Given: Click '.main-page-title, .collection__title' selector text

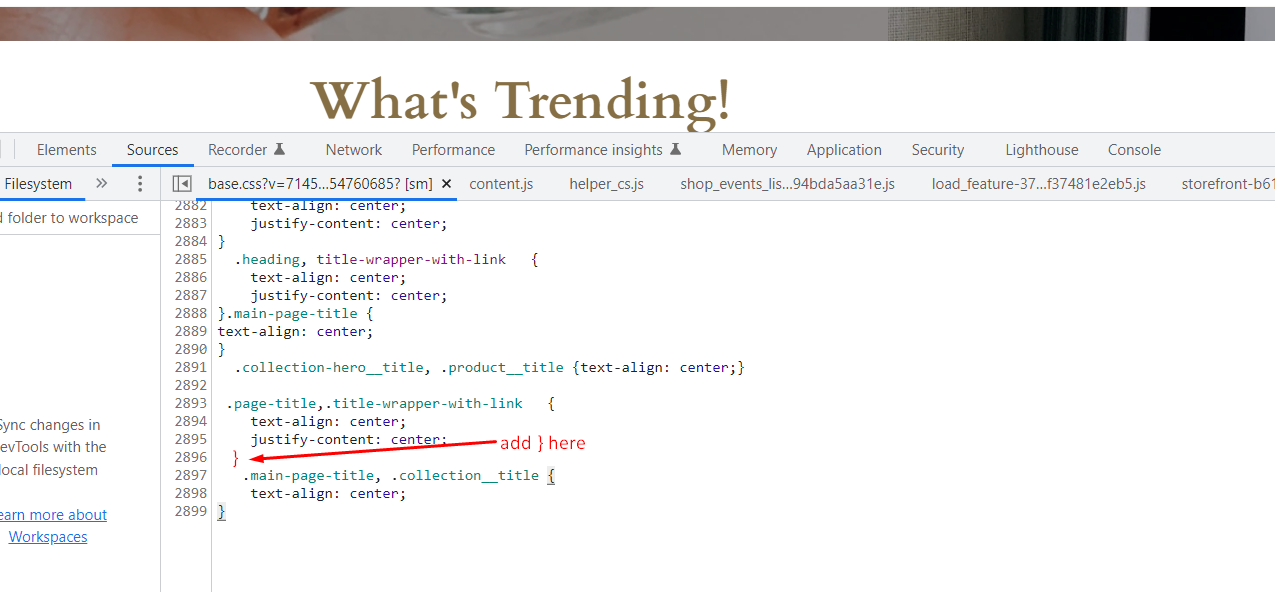Looking at the screenshot, I should [x=391, y=476].
